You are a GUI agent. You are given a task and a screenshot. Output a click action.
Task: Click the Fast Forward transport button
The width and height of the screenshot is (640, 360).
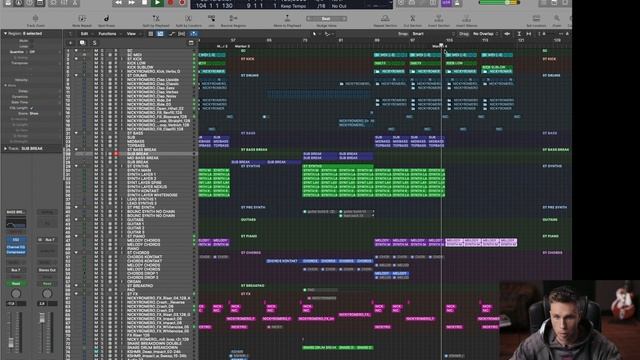(x=131, y=3)
